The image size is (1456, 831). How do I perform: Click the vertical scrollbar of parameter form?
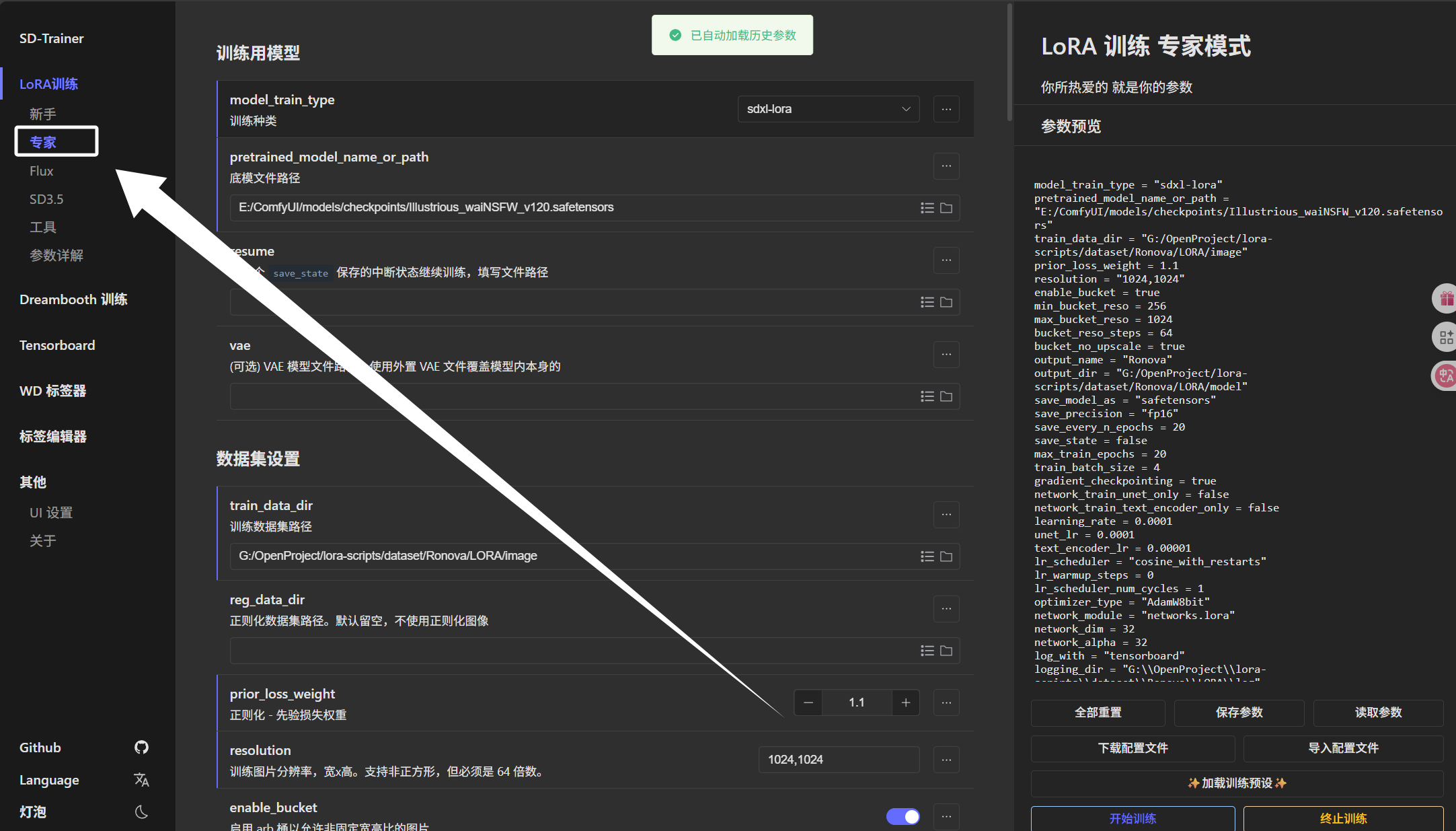coord(1009,62)
